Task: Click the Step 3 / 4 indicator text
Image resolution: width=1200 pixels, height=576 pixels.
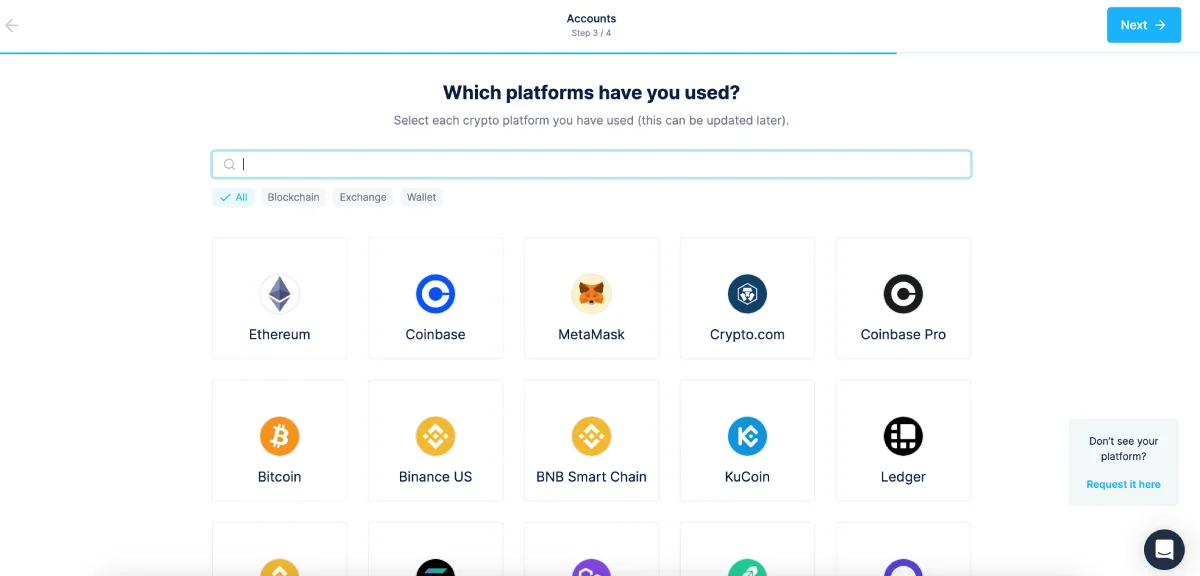Action: (591, 33)
